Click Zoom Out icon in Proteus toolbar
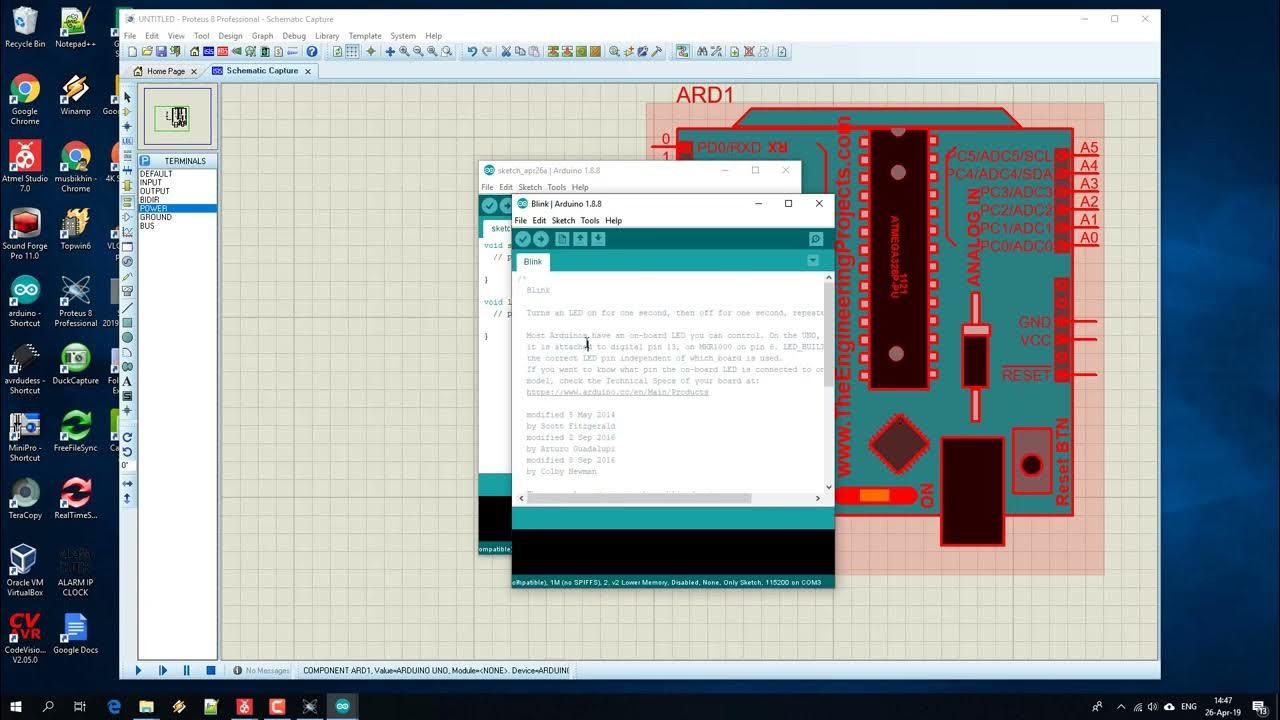The height and width of the screenshot is (720, 1280). (418, 51)
